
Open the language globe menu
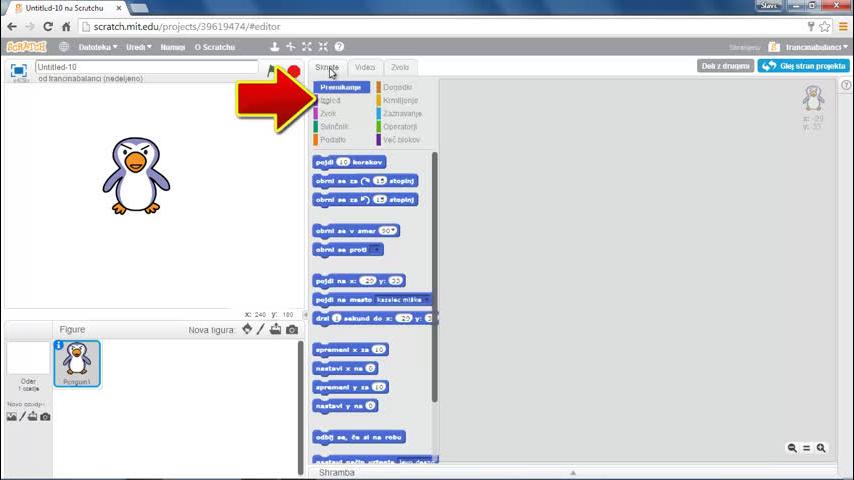[64, 46]
